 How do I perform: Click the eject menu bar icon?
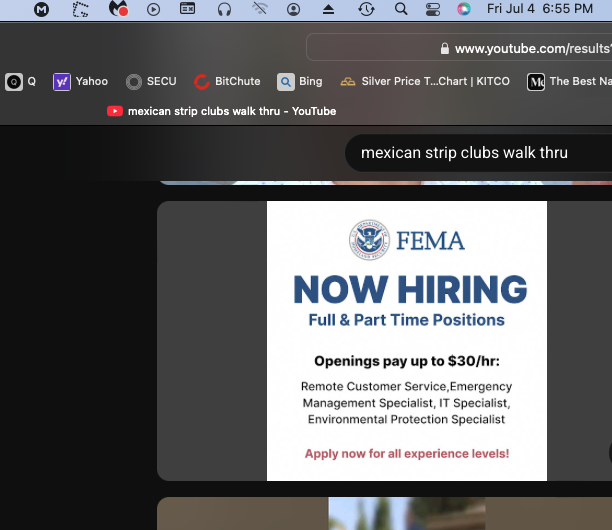coord(328,9)
